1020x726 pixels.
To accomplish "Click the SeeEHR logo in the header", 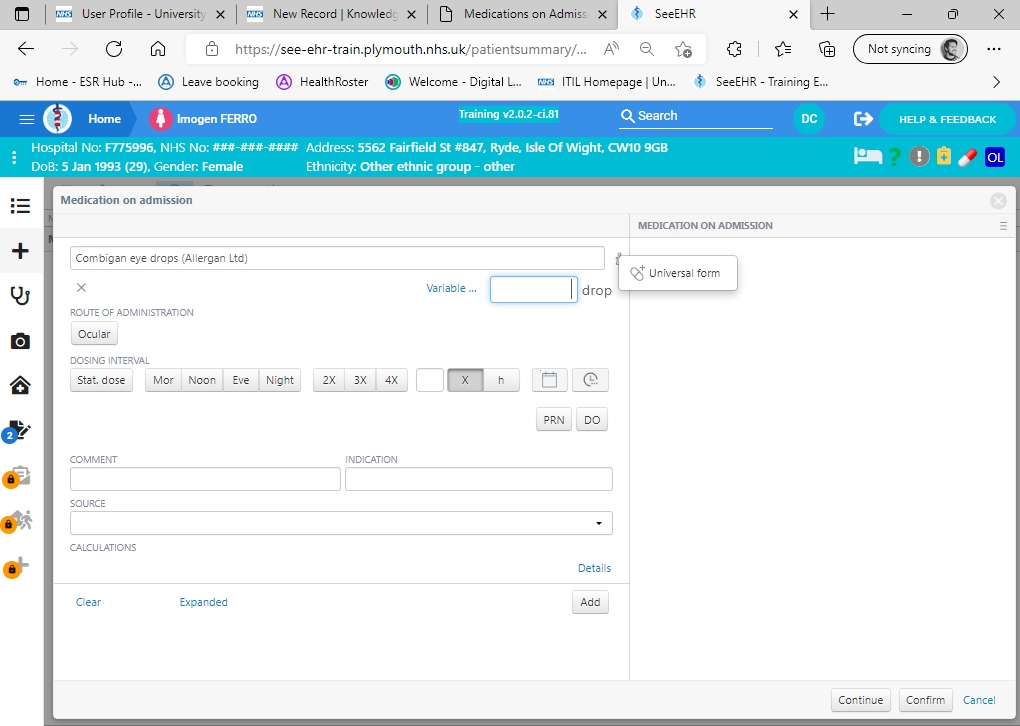I will point(57,119).
